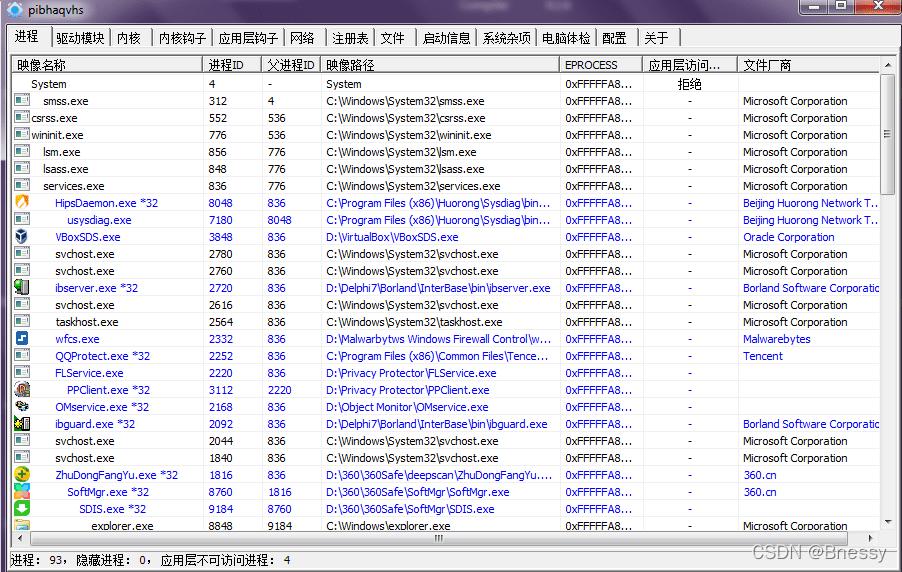
Task: Open the 内核钩子 tab
Action: pyautogui.click(x=182, y=38)
